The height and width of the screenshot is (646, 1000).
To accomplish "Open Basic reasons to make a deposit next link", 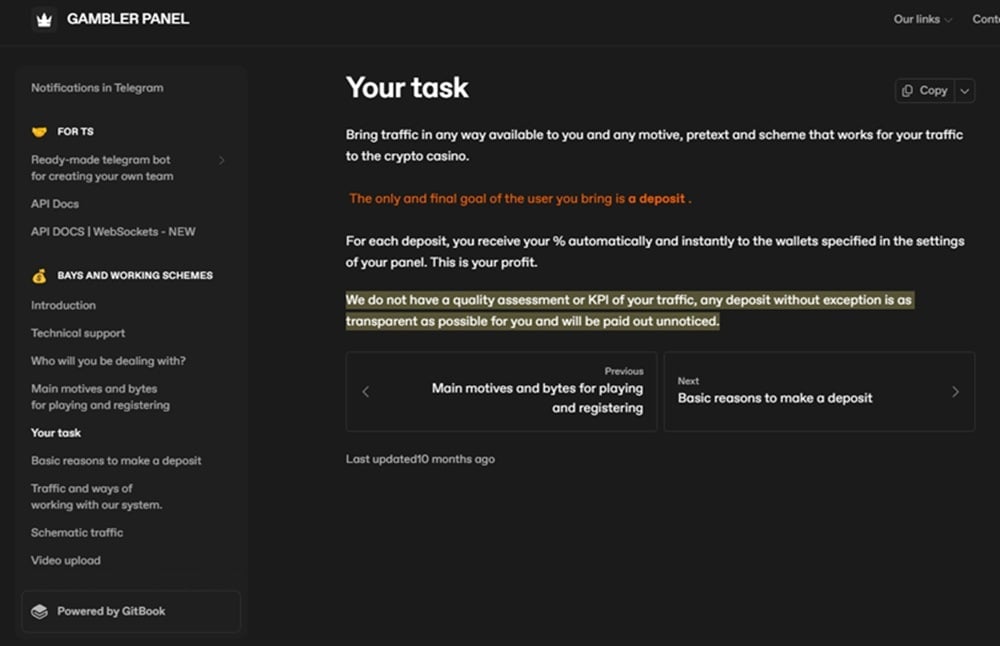I will click(x=819, y=391).
